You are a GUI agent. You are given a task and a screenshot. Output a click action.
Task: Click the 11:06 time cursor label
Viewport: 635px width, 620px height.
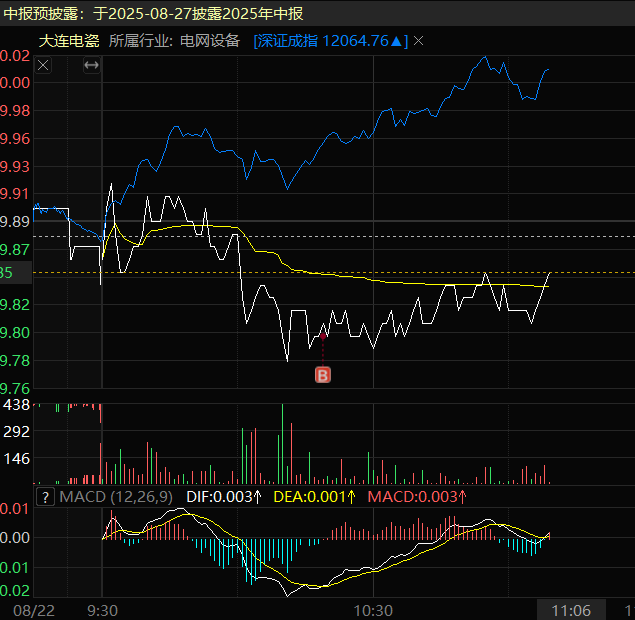[x=571, y=610]
